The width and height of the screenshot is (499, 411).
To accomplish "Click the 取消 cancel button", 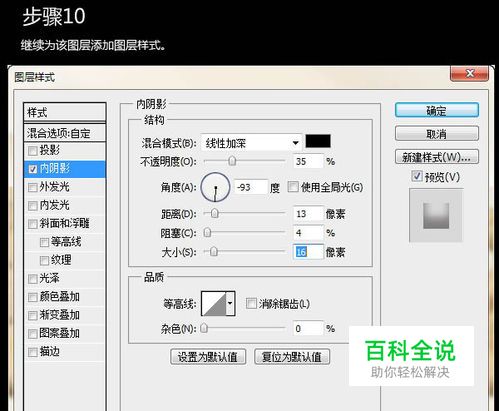I will 437,134.
